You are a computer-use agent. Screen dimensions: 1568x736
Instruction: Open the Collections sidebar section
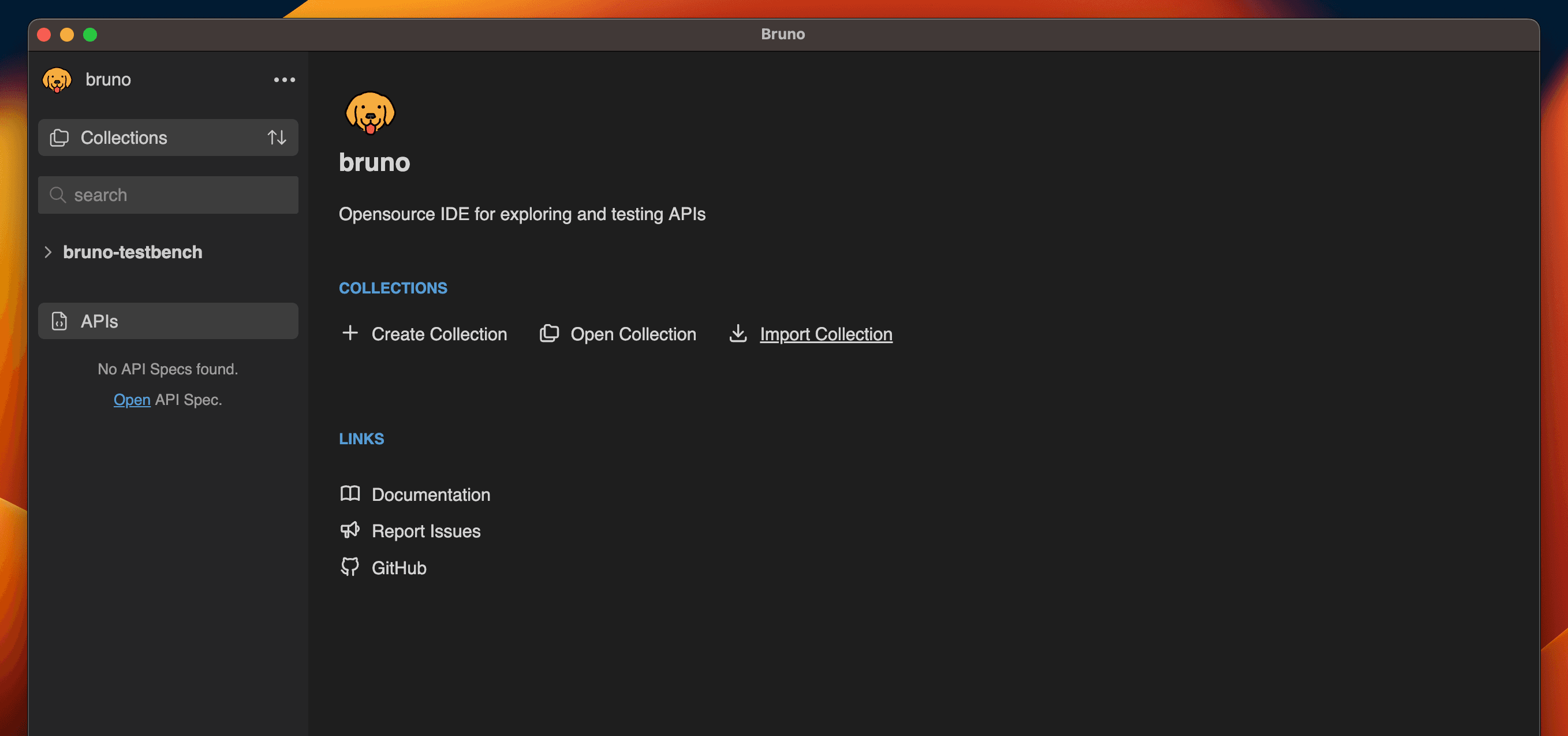pos(124,137)
